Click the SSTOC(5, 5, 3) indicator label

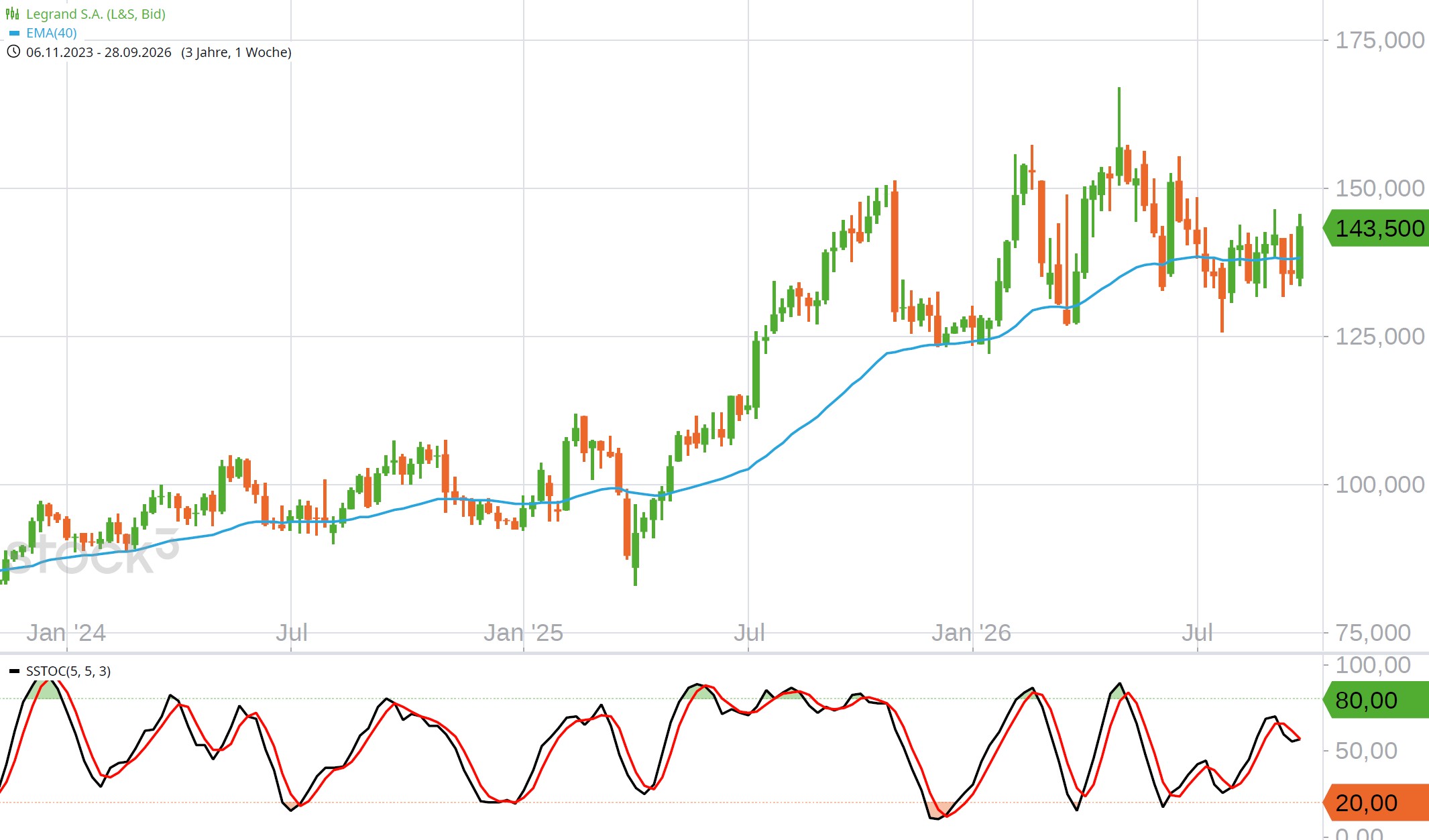(x=68, y=671)
